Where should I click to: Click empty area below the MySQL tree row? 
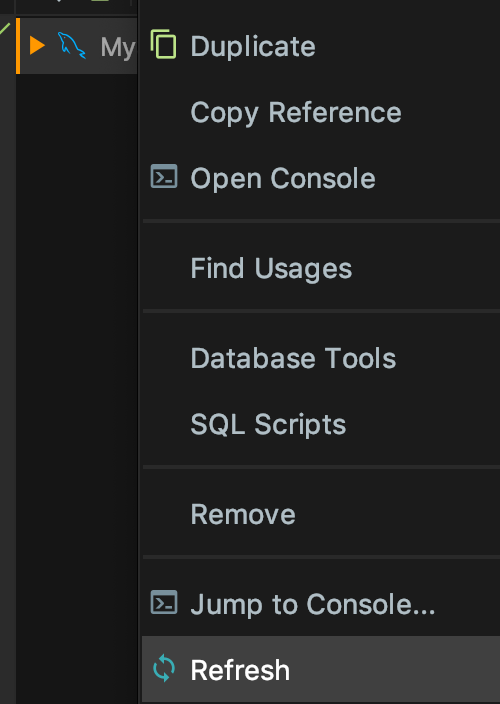click(x=77, y=386)
